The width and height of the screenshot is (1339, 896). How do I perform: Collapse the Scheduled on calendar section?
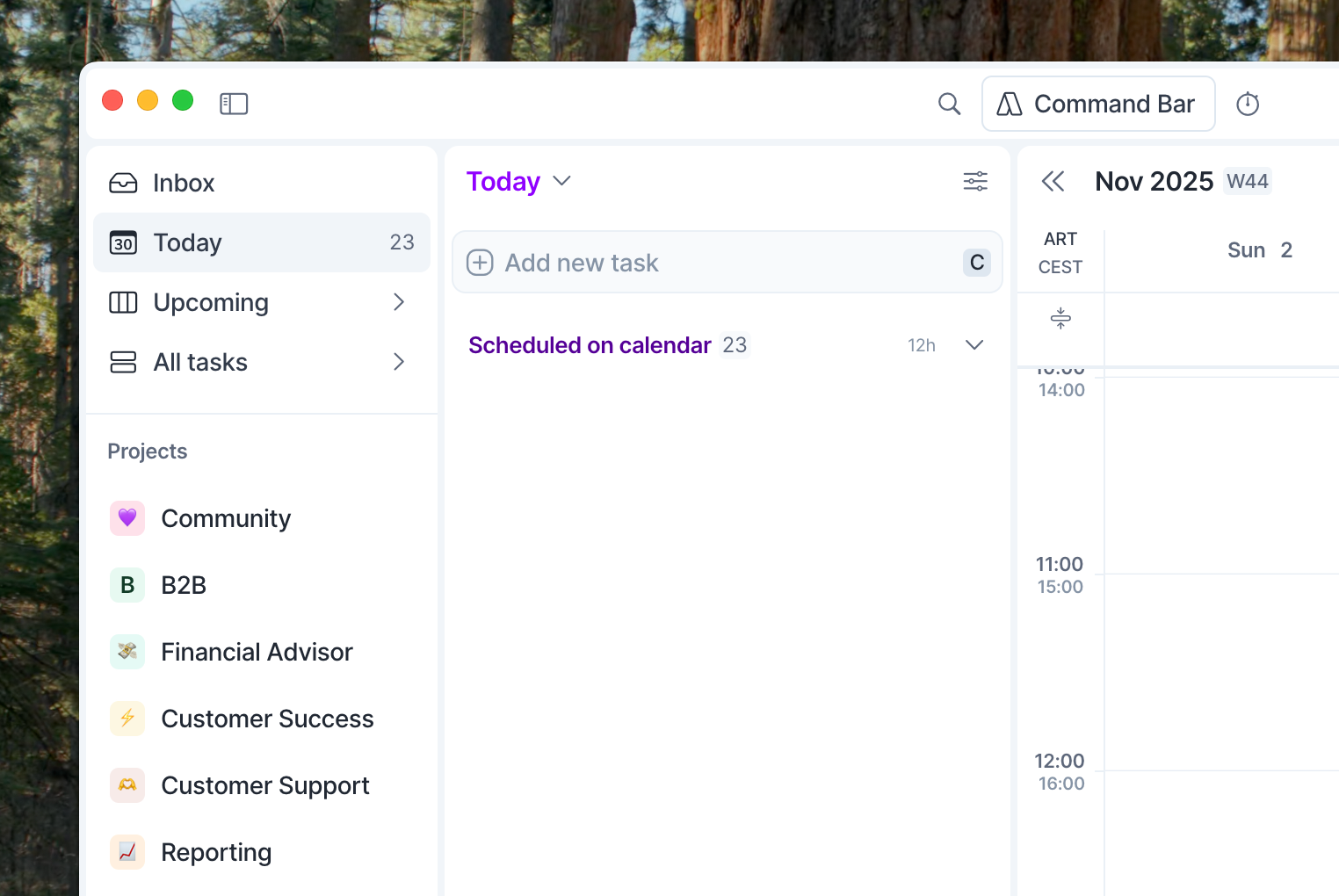(974, 345)
